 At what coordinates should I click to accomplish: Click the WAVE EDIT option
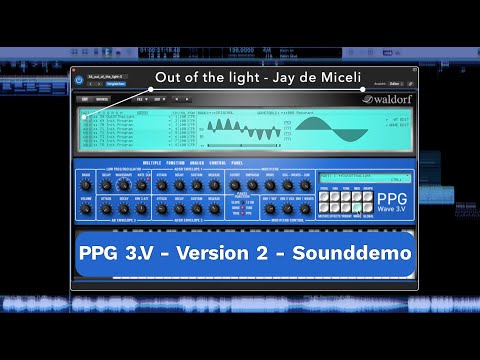(x=397, y=125)
